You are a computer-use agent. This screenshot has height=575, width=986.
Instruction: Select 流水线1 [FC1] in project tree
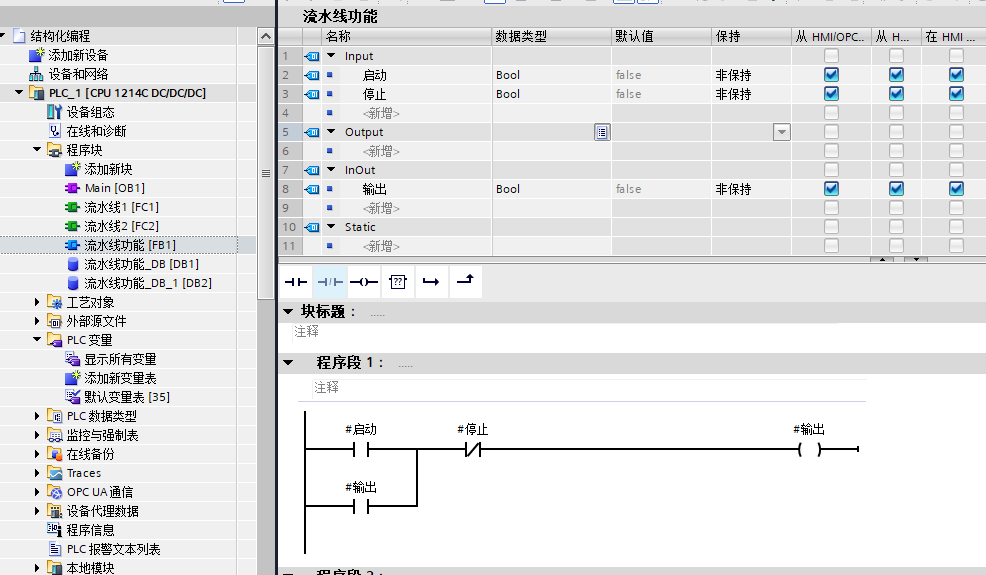[120, 207]
